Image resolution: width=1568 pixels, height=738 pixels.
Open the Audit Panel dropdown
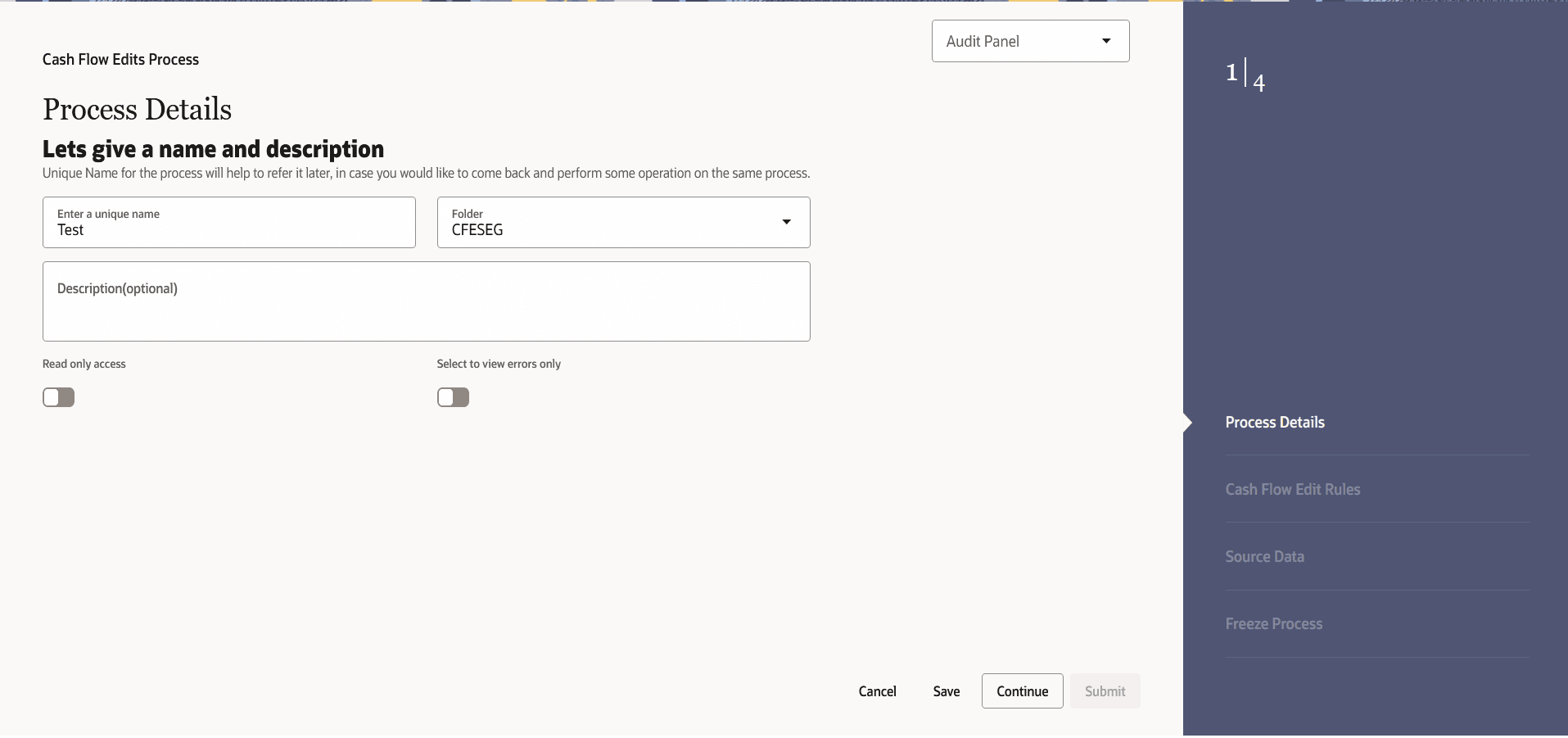pos(1029,41)
